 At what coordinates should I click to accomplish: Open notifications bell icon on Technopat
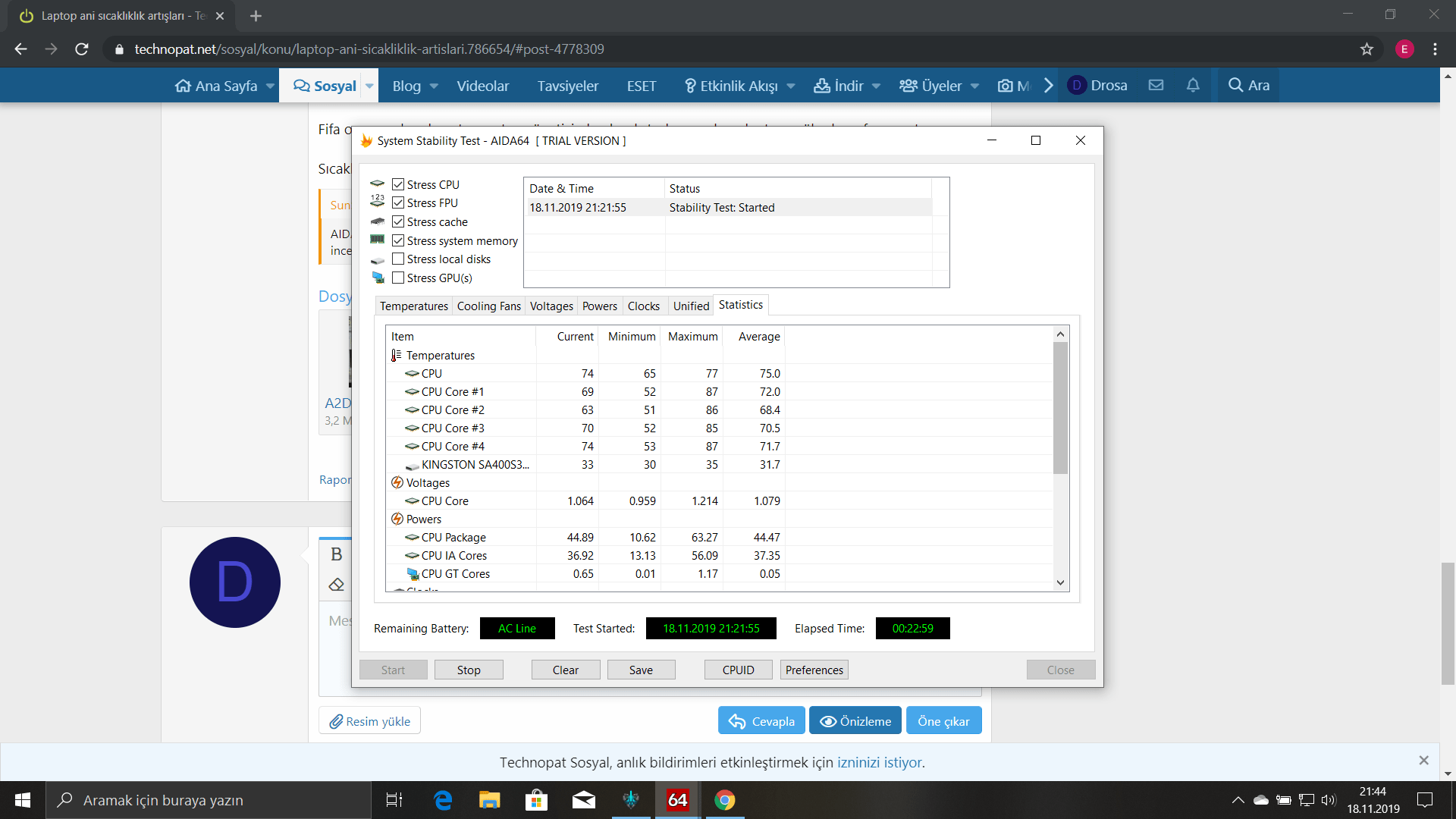click(x=1193, y=86)
